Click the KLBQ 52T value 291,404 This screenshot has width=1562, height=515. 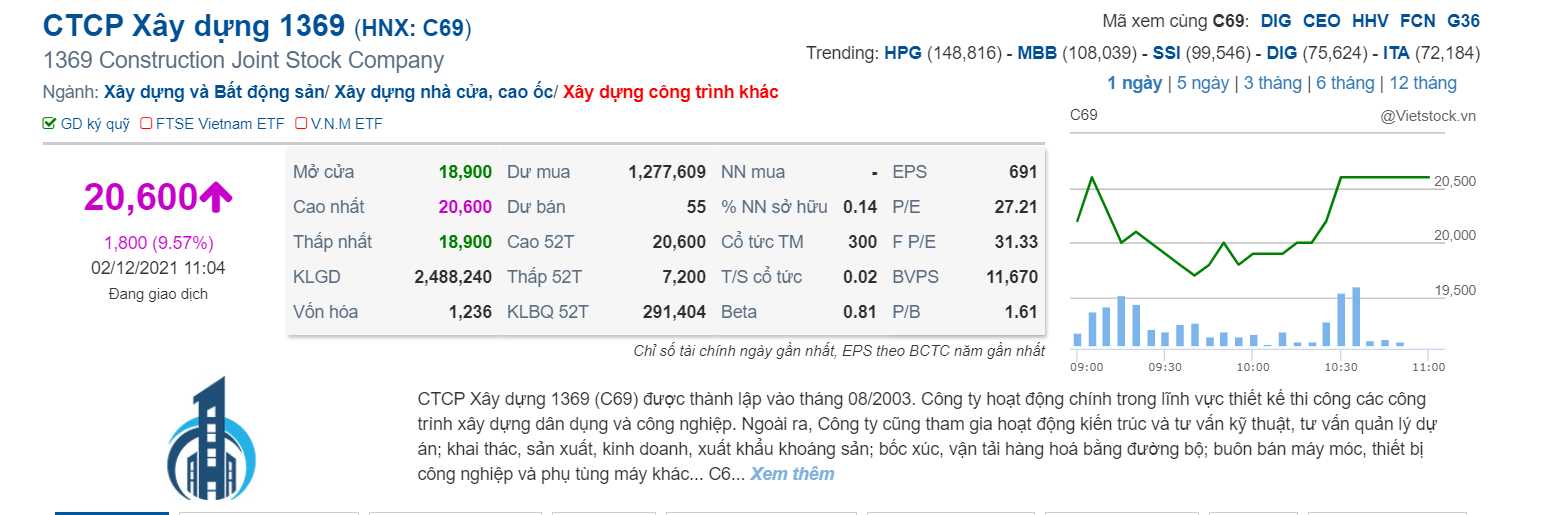coord(674,312)
